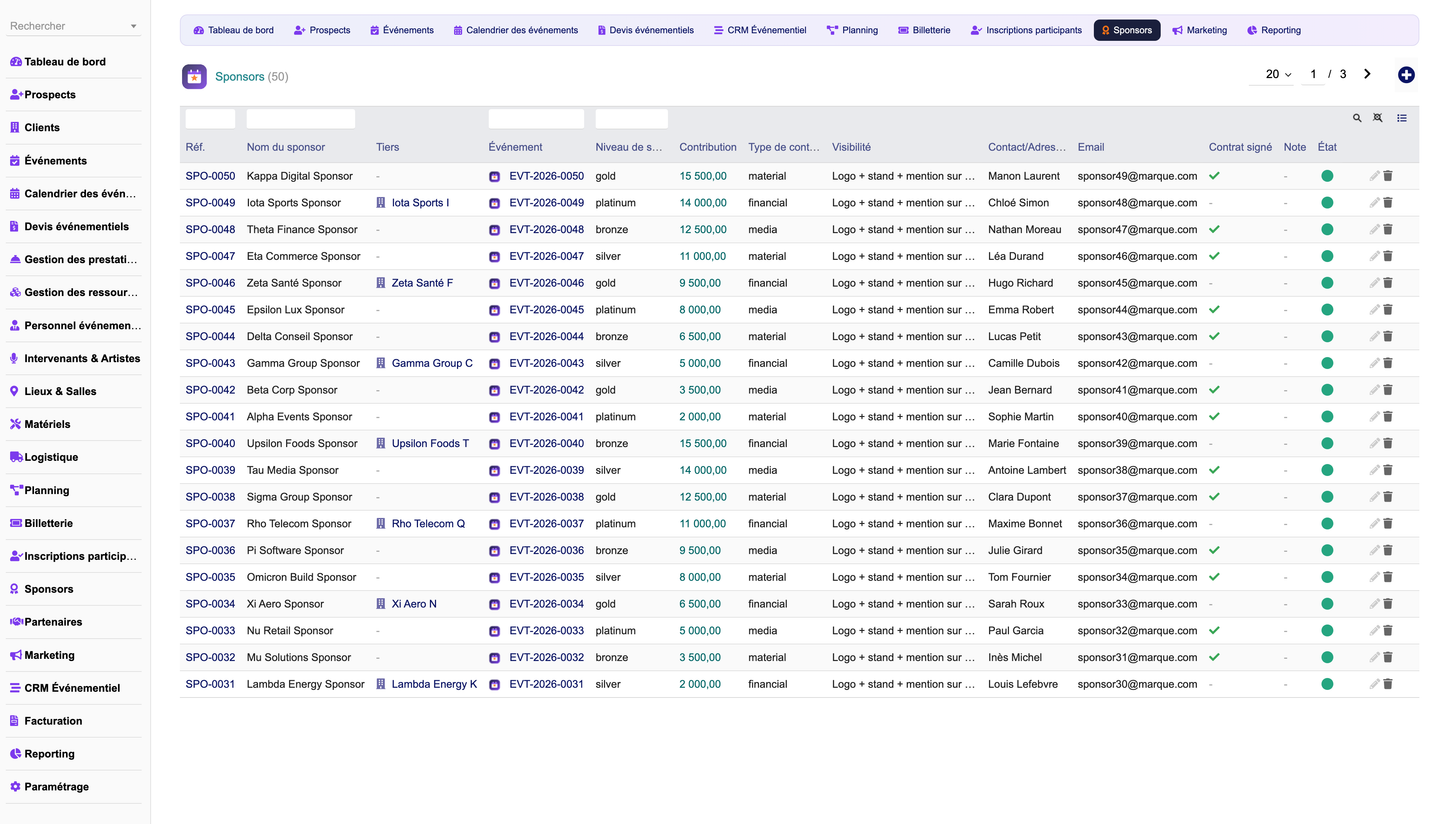Delete the SPO-0050 row with the trash icon

[x=1388, y=176]
